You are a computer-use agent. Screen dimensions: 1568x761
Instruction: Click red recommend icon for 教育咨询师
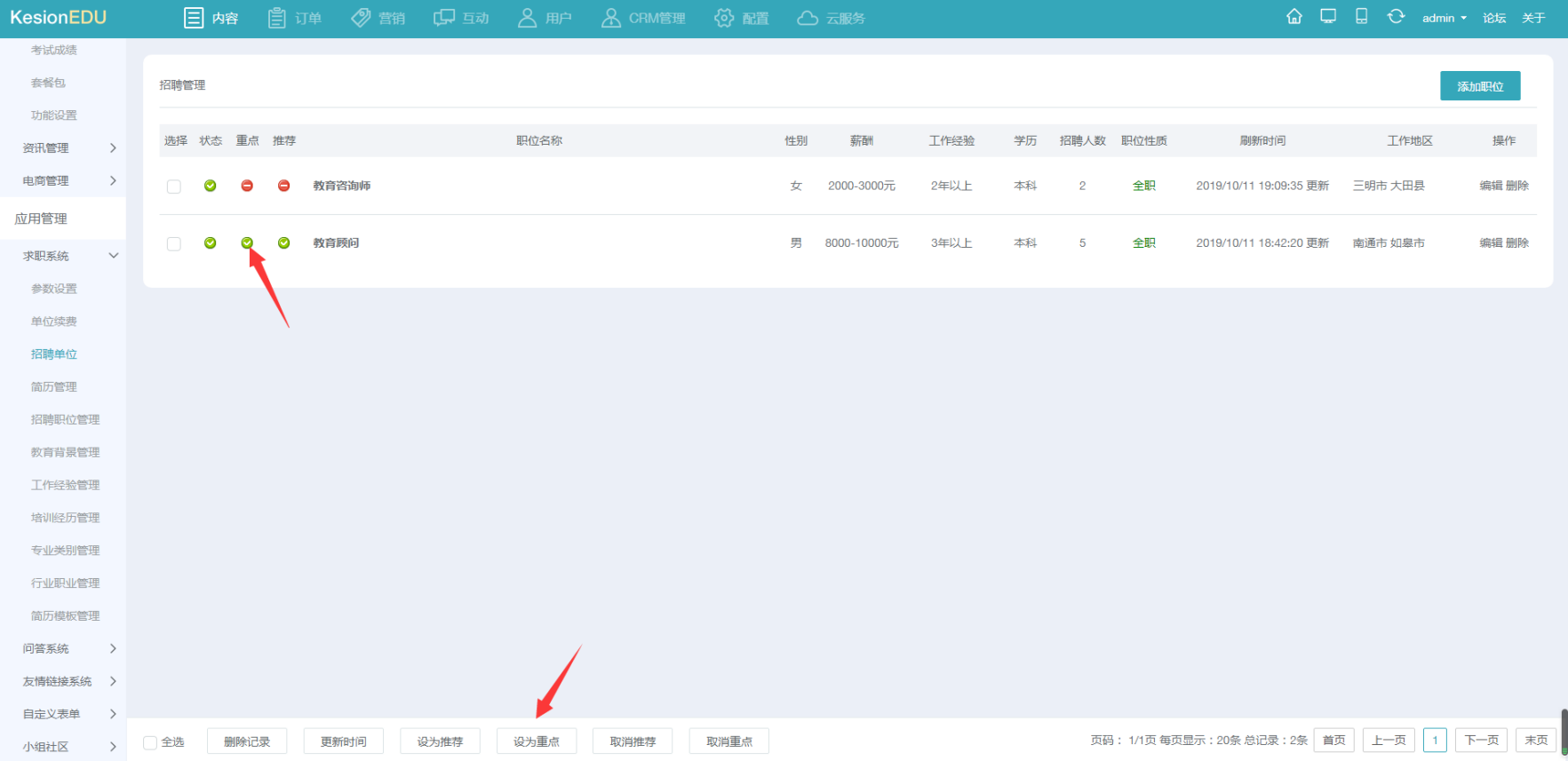[x=283, y=186]
